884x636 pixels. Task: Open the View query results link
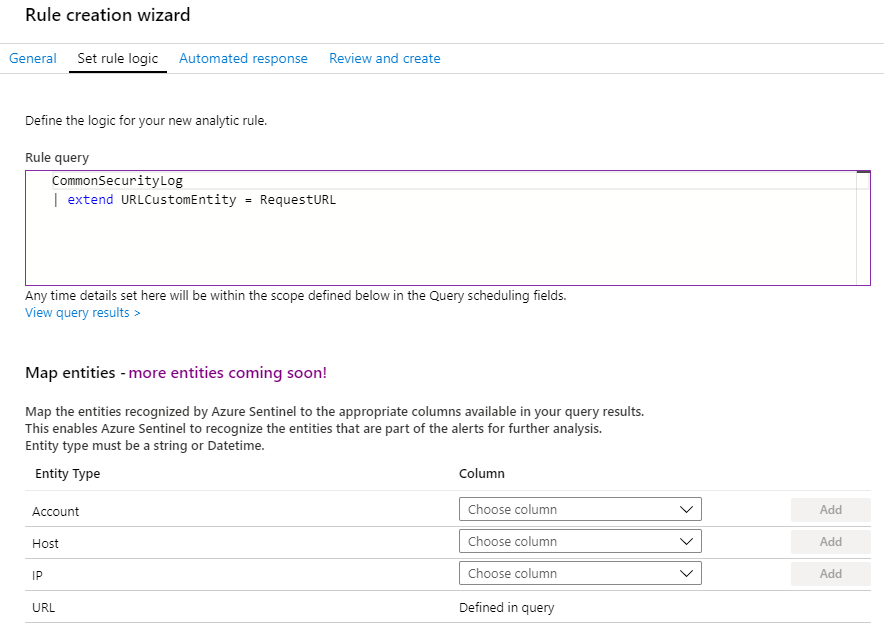point(83,313)
